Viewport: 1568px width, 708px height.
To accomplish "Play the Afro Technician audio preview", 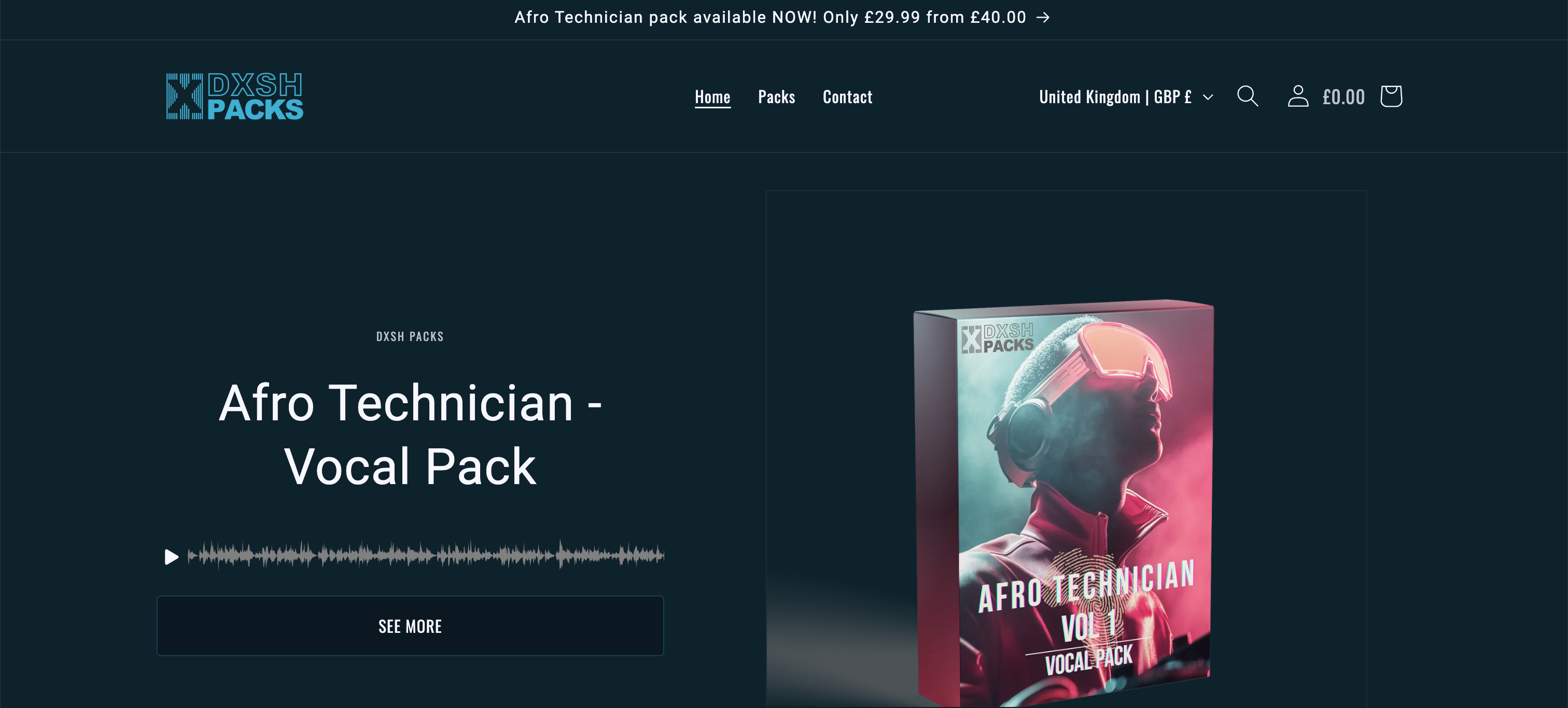I will [171, 557].
